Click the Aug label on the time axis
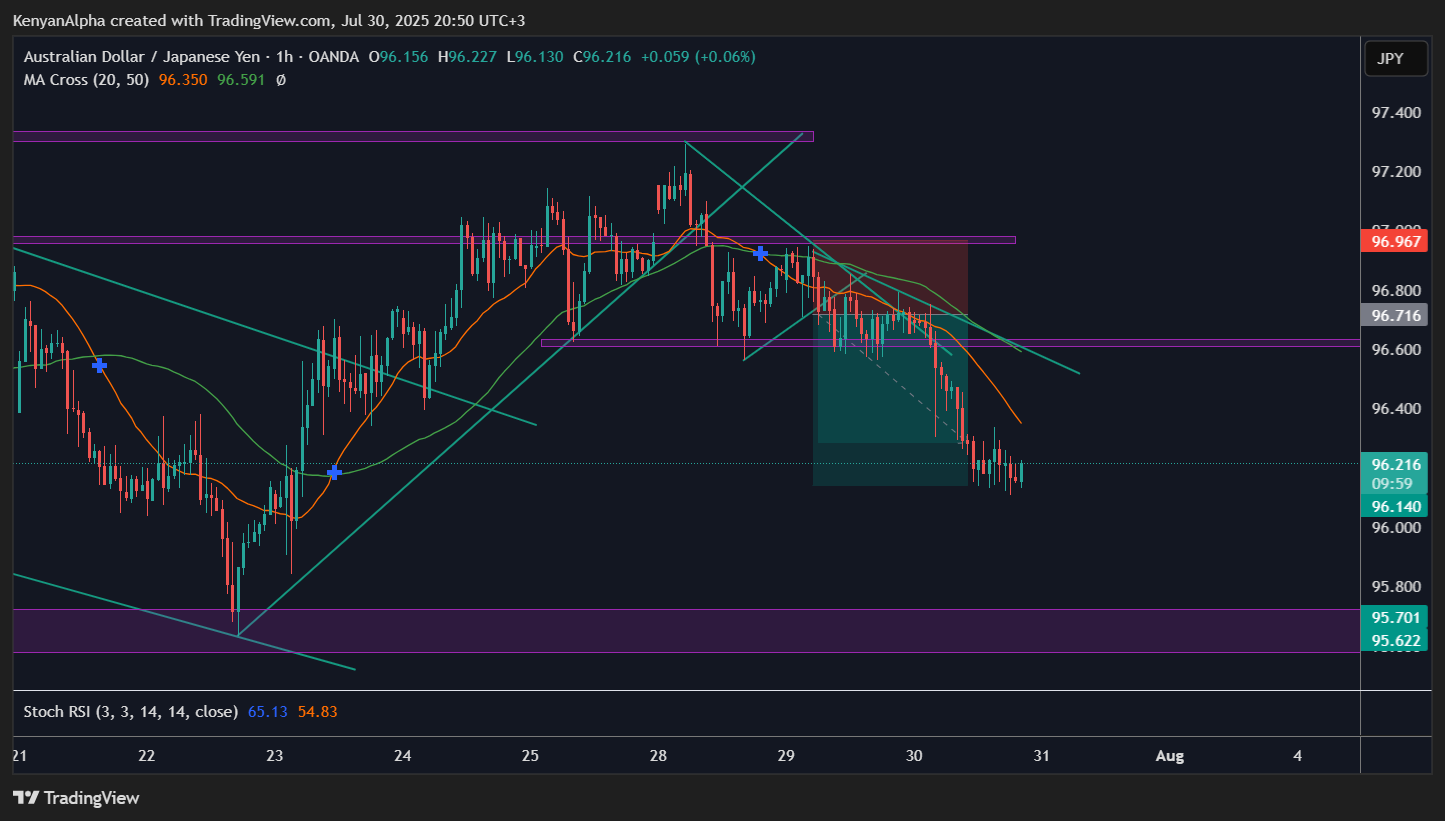This screenshot has width=1445, height=821. point(1169,756)
